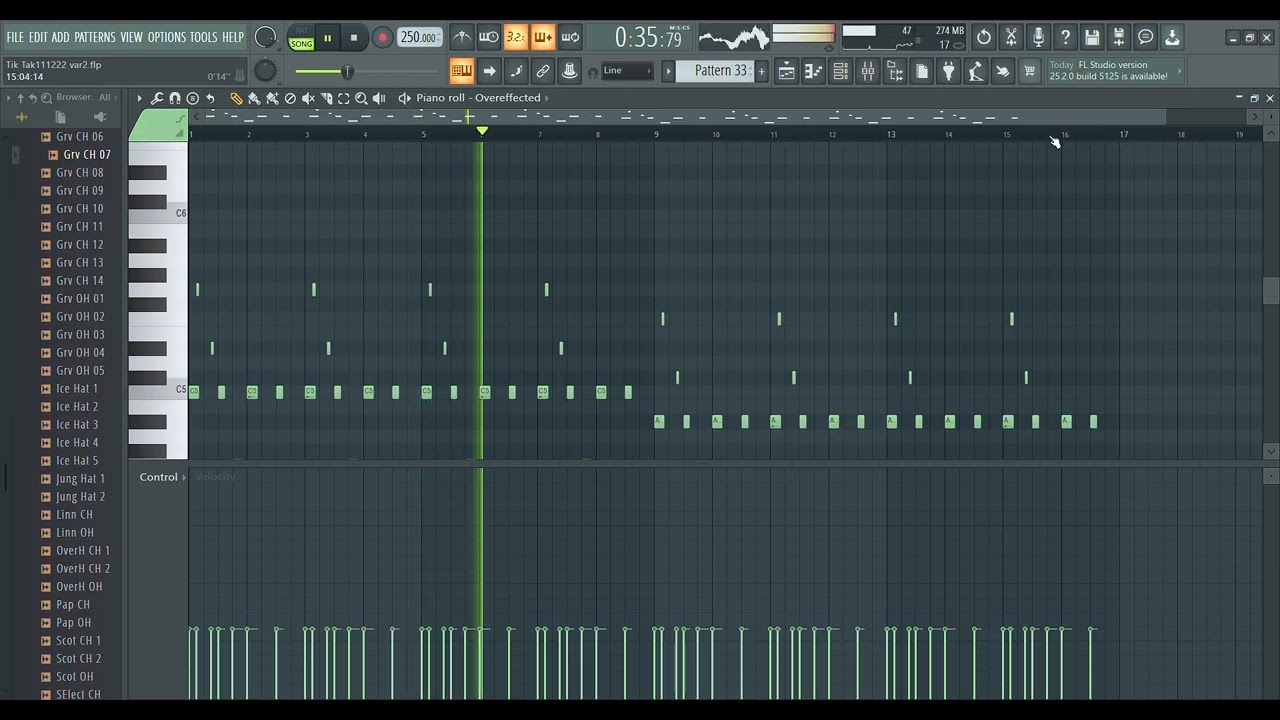1280x720 pixels.
Task: Open the Piano roll - Overeffected target channel dropdown
Action: click(483, 98)
